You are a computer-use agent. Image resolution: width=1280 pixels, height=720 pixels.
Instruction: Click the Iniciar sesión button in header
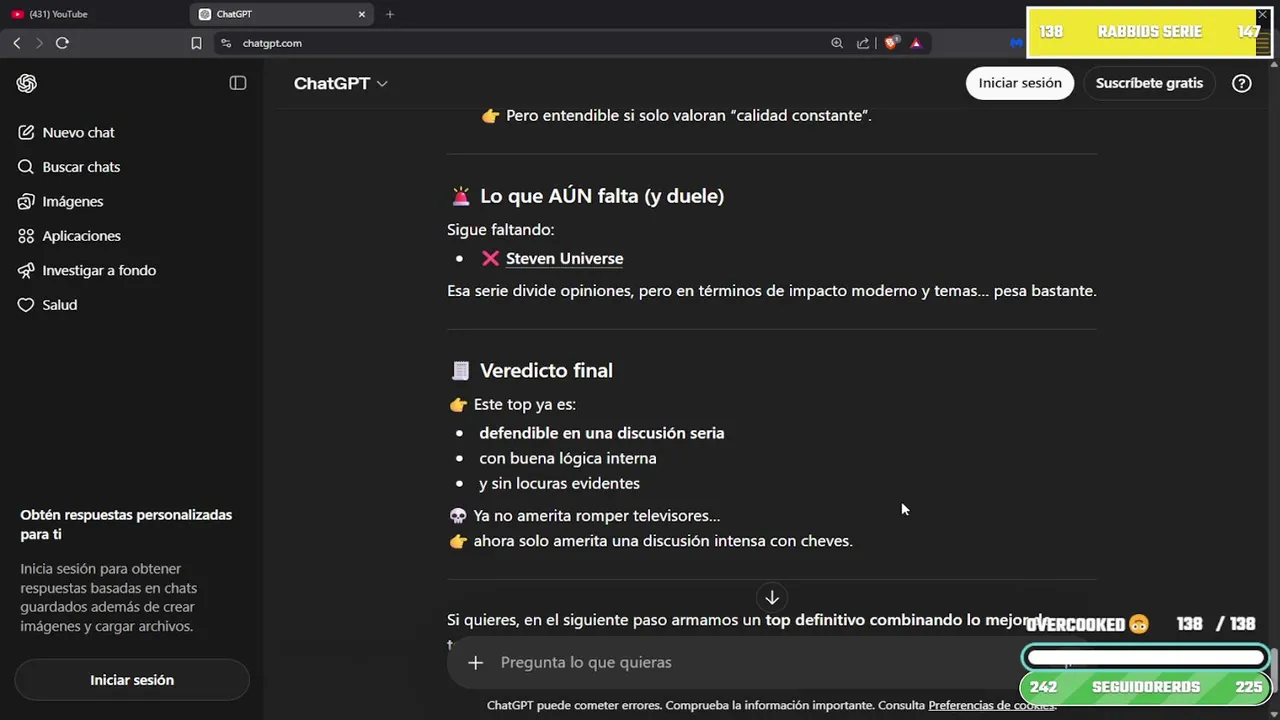click(1020, 83)
